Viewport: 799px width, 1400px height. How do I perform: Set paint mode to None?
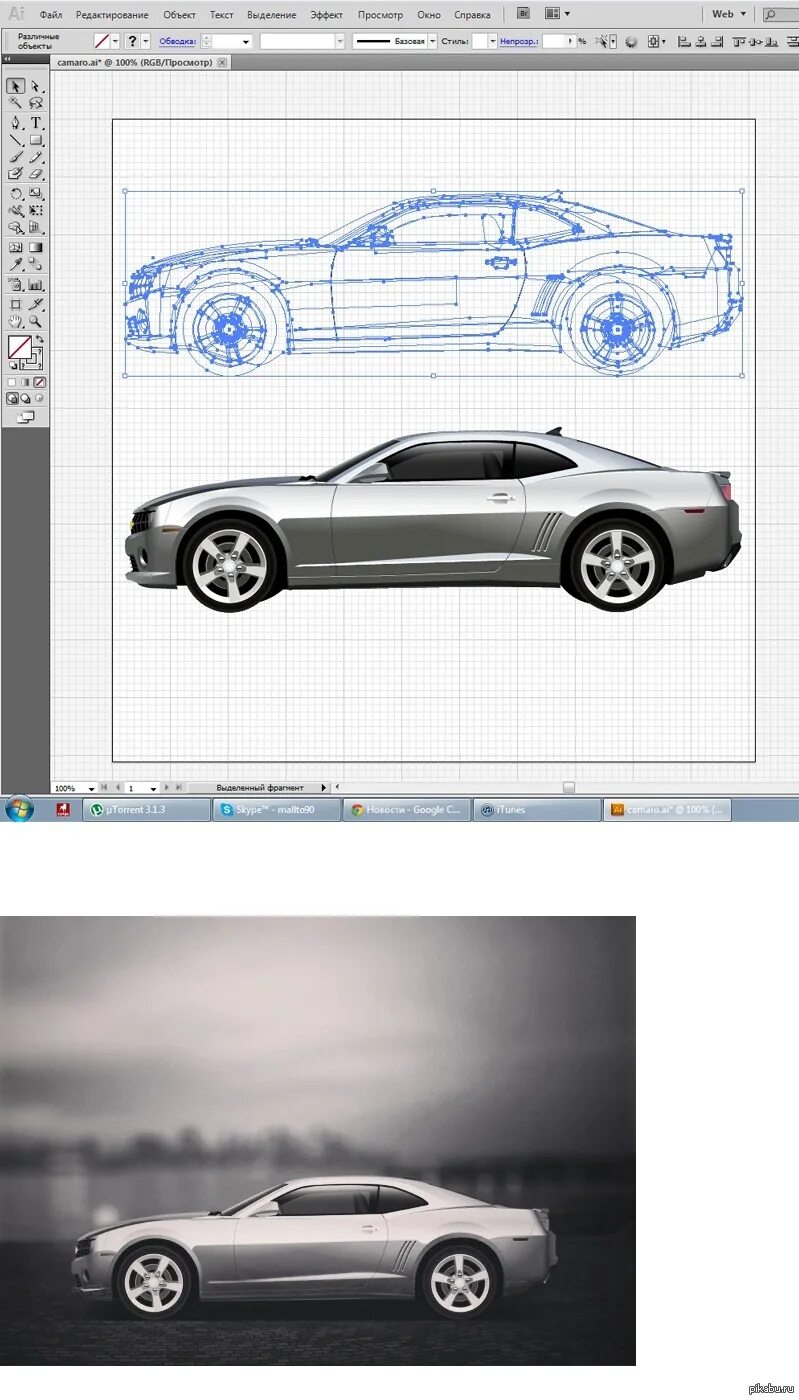tap(40, 382)
